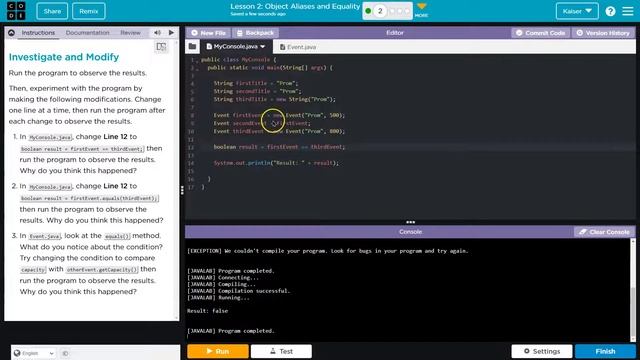
Task: Open the Event.java editor tab
Action: (x=298, y=47)
